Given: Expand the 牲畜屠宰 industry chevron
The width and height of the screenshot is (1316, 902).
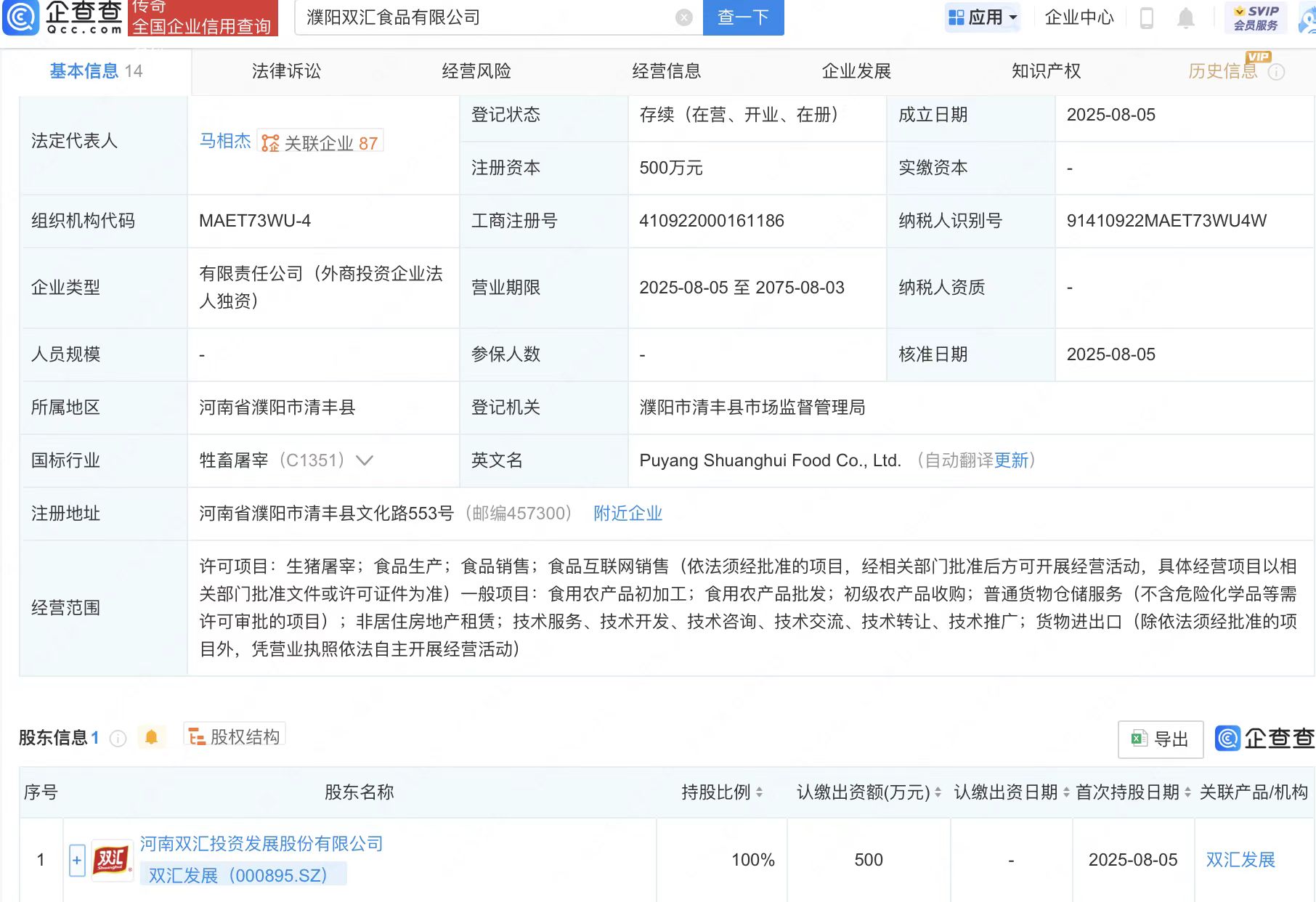Looking at the screenshot, I should (x=365, y=460).
